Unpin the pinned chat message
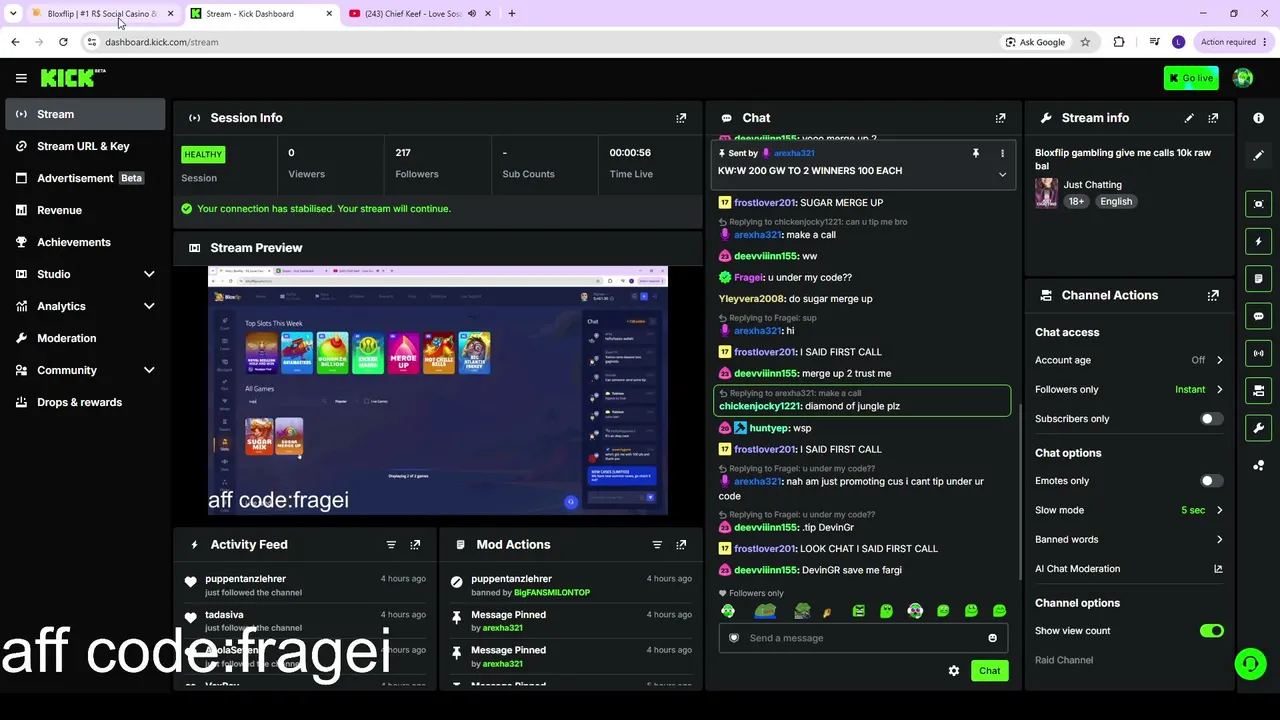 coord(975,153)
